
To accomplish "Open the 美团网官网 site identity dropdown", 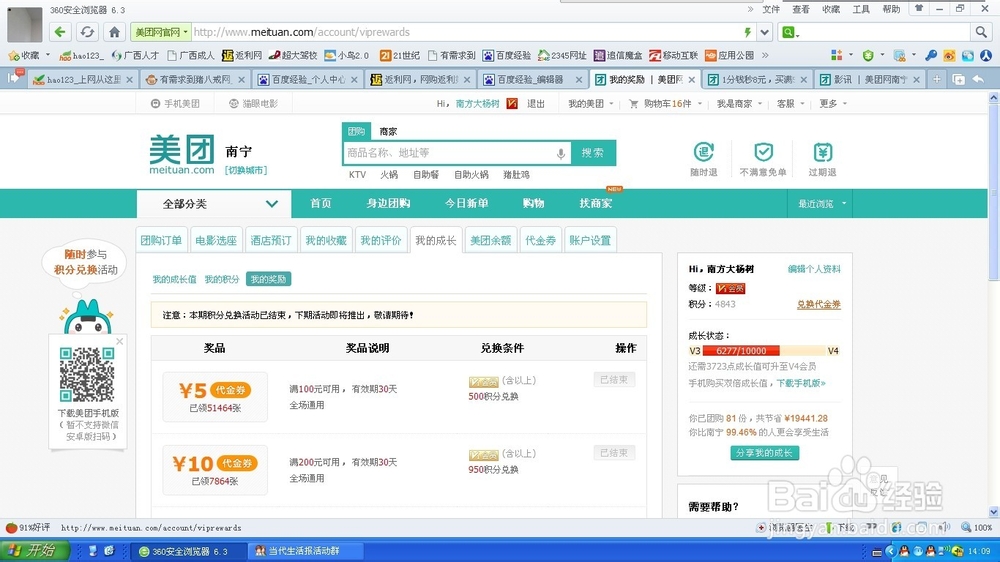I will (161, 32).
